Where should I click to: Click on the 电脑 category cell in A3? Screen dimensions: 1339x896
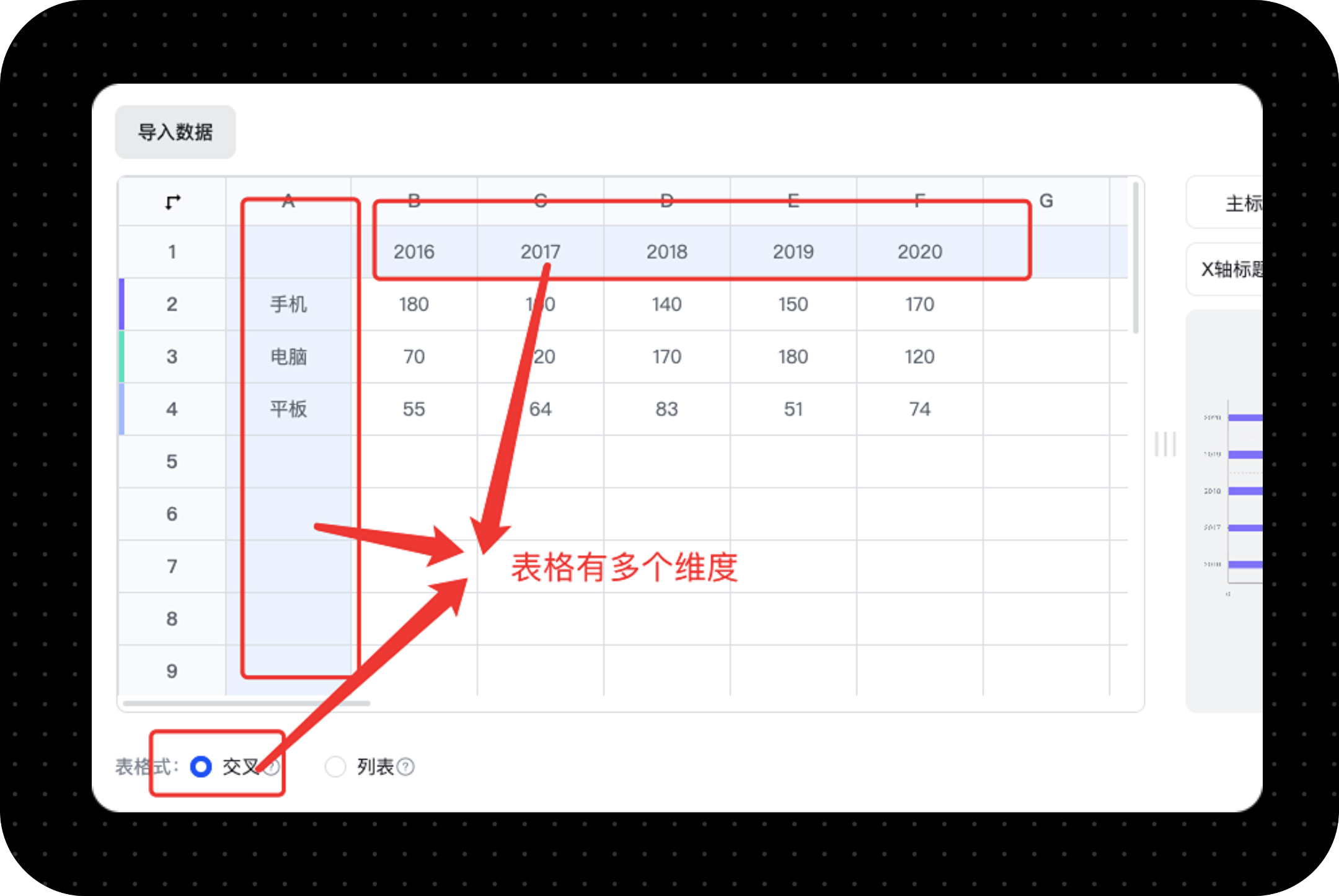coord(287,355)
